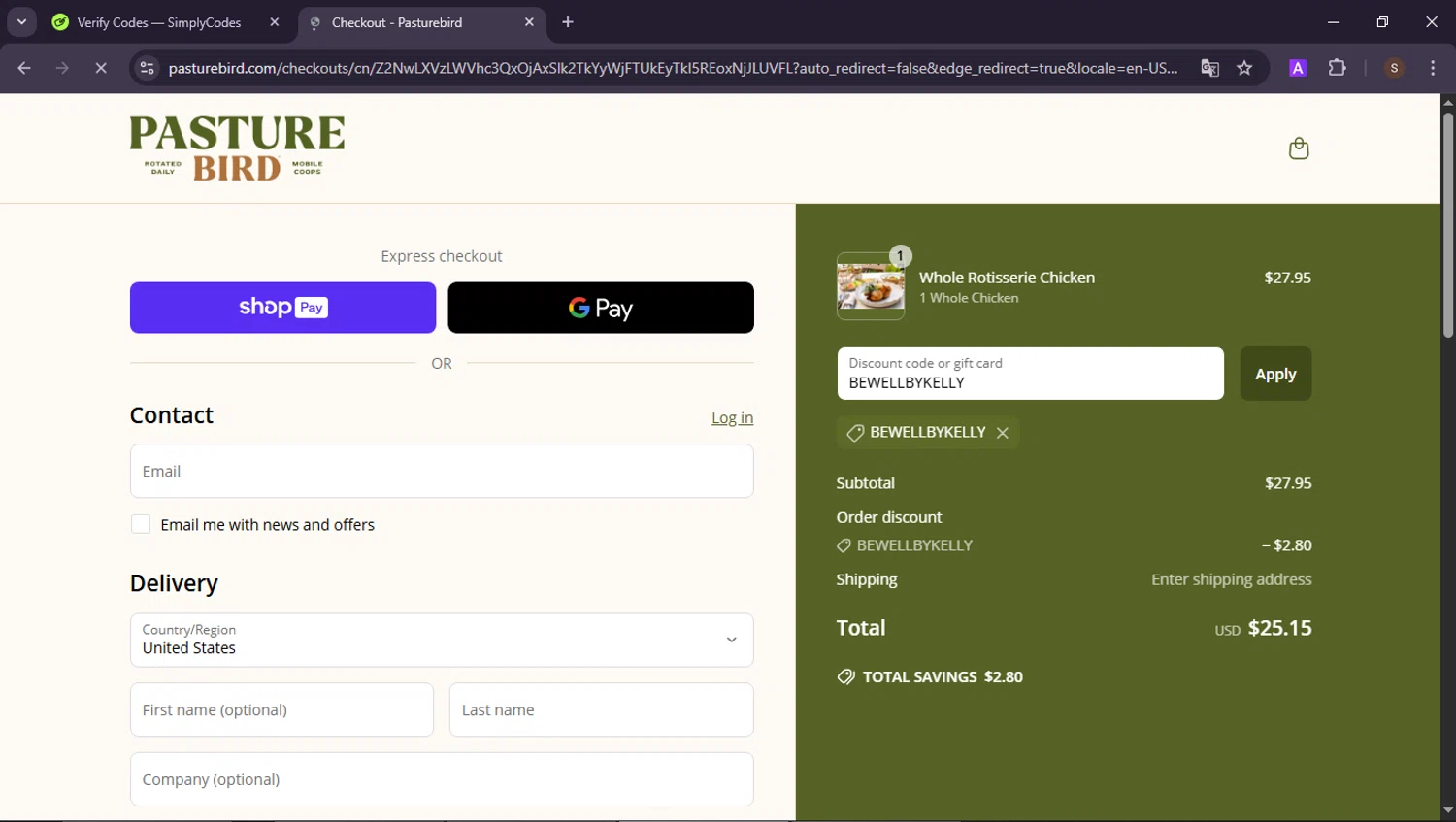Click the Total price $25.15
Screen dimensions: 1456x822
pos(1279,628)
